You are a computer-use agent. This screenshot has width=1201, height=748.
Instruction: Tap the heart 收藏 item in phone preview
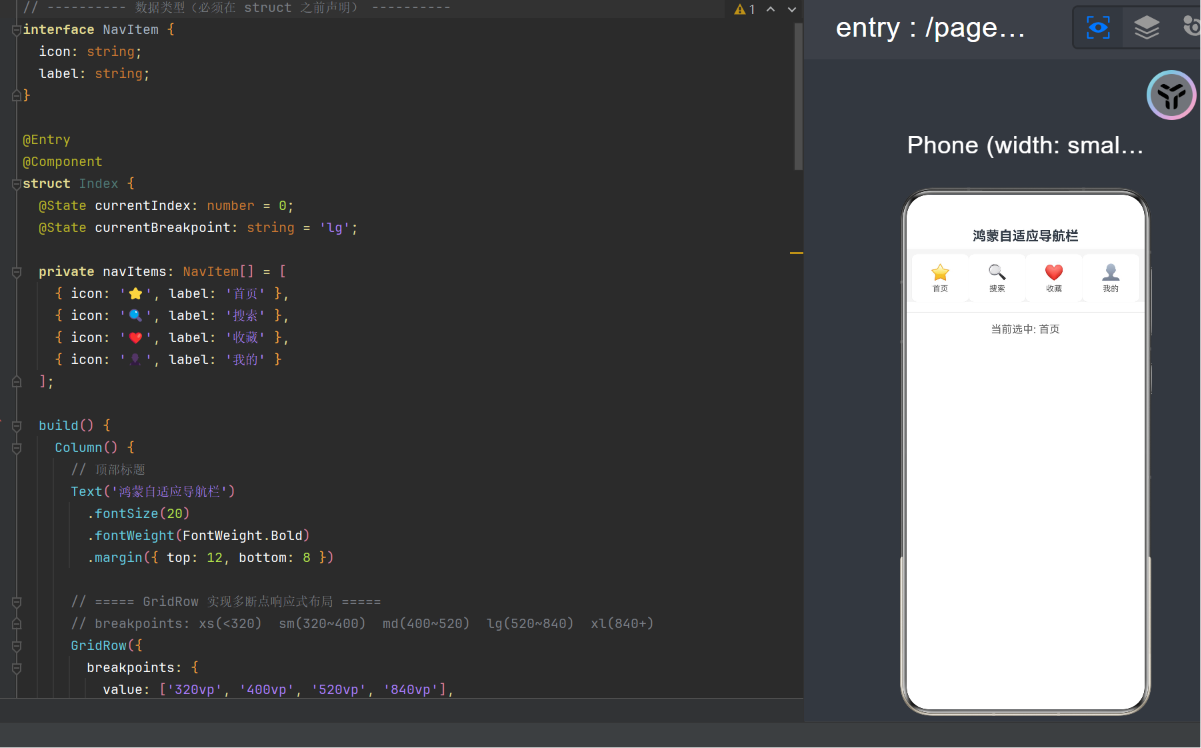(x=1054, y=278)
